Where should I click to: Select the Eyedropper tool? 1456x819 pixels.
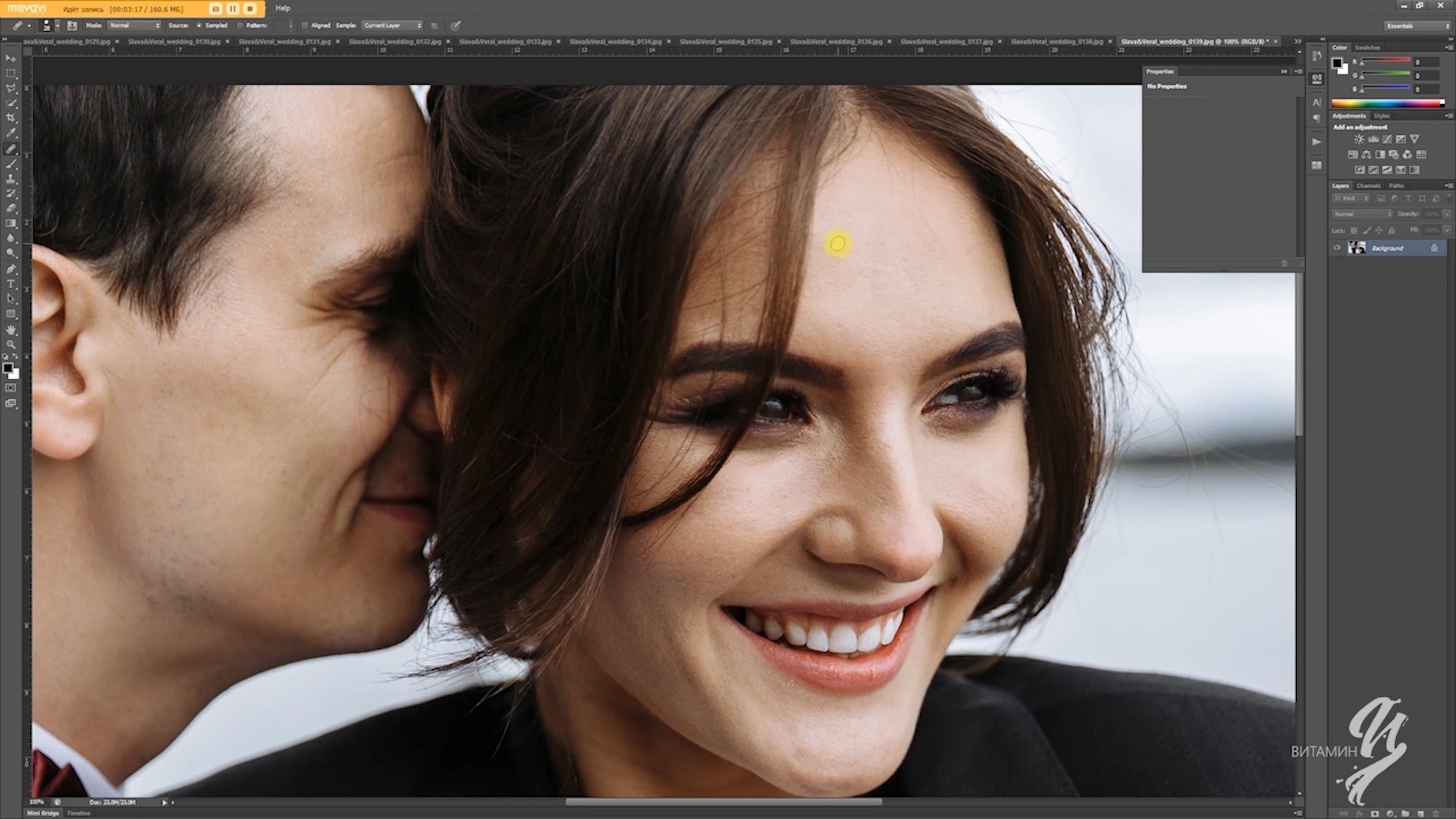coord(11,133)
